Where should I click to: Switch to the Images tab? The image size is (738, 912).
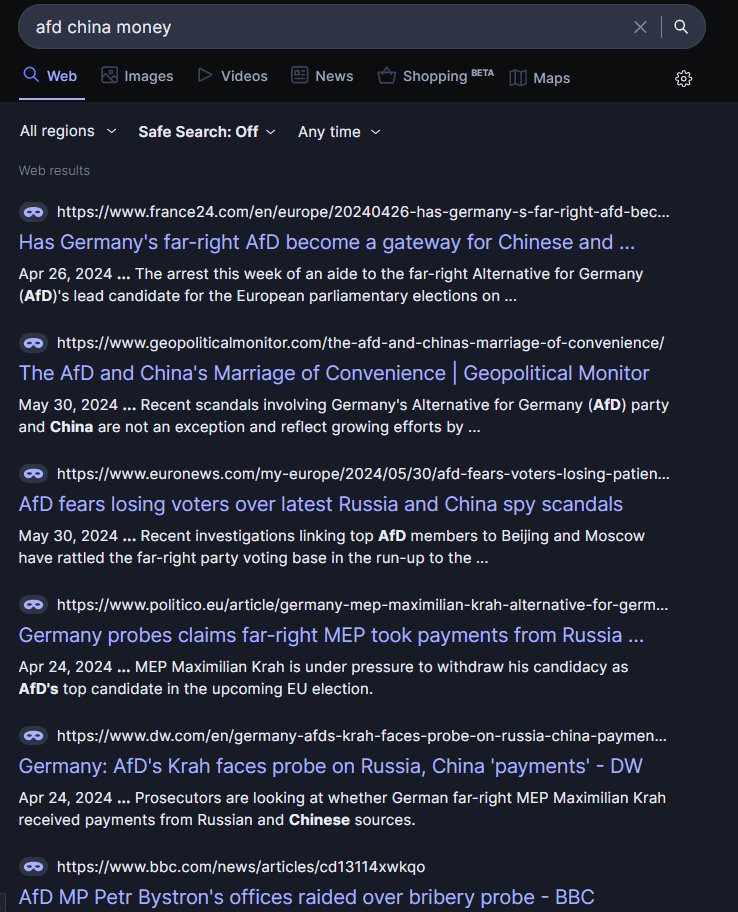pos(137,76)
